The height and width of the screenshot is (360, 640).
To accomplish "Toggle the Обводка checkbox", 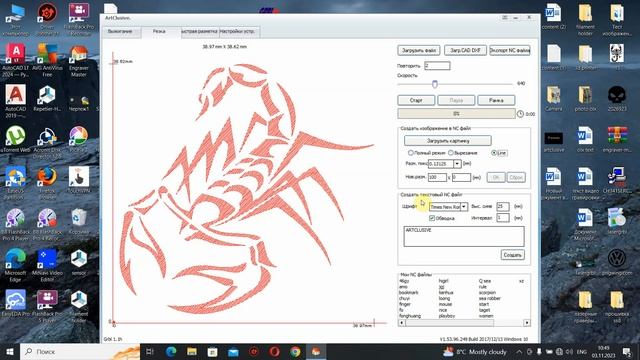I will 432,218.
